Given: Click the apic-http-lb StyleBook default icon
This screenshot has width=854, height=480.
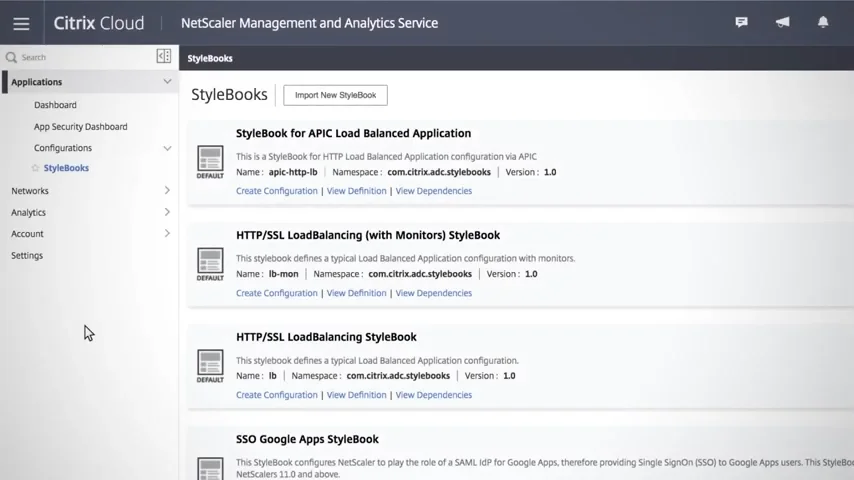Looking at the screenshot, I should pos(210,162).
